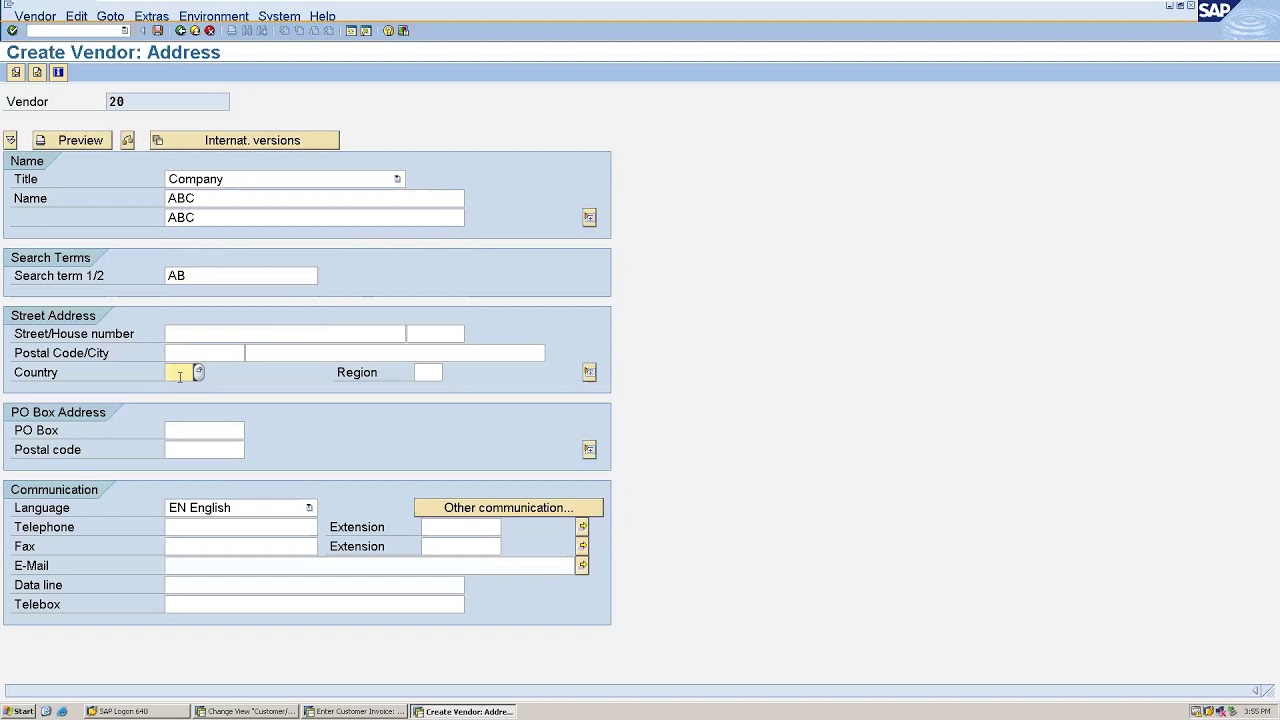Click the second Name line containing ABC
Screen dimensions: 1280x720
[x=314, y=217]
